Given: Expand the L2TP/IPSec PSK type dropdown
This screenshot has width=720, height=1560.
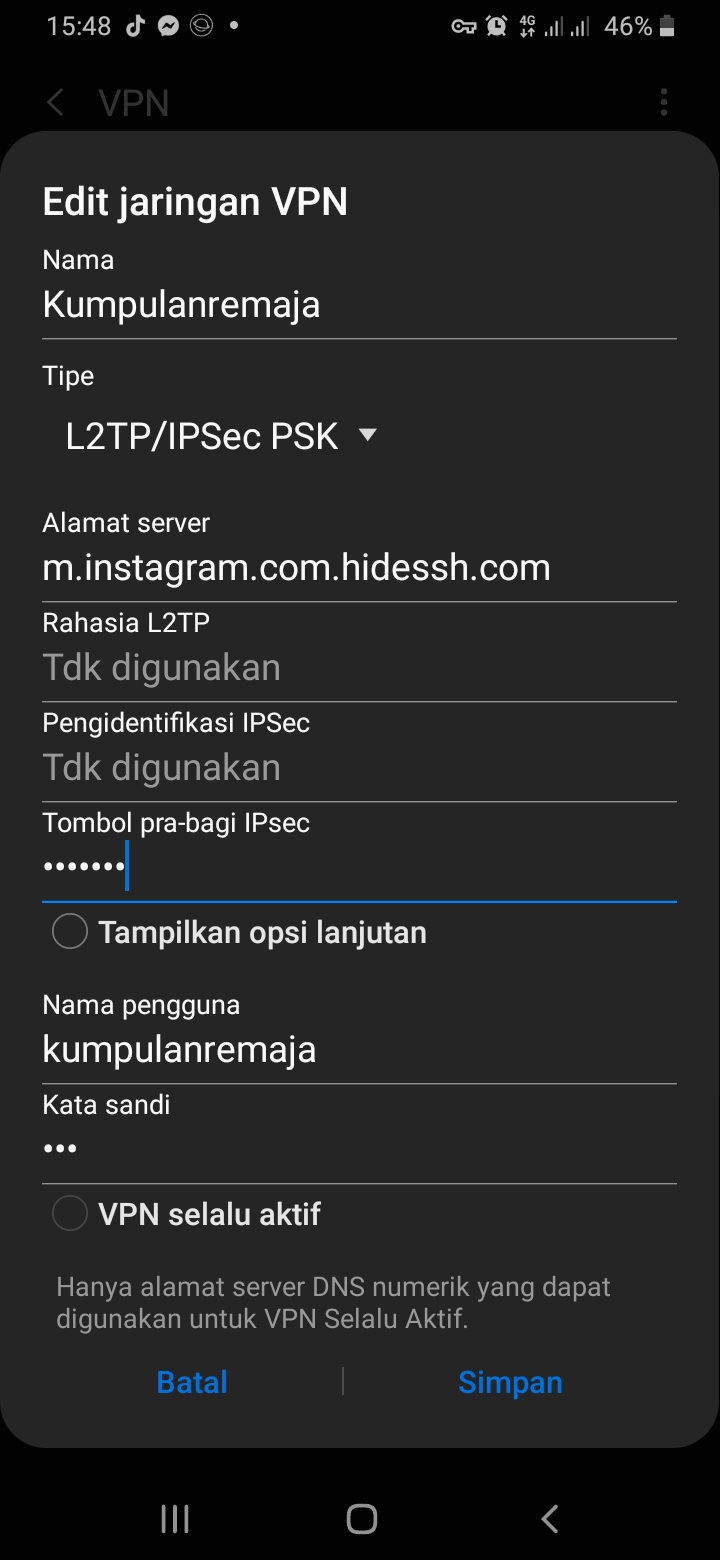Looking at the screenshot, I should pos(221,436).
